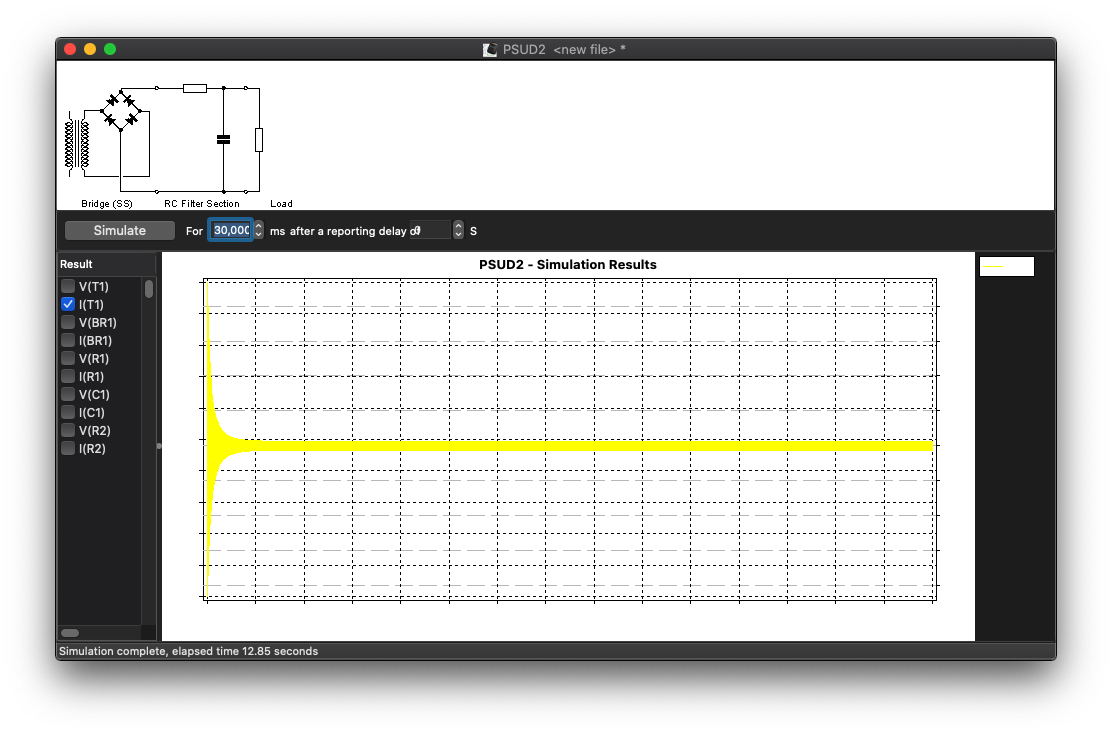This screenshot has height=734, width=1112.
Task: Enable the I(R1) result checkbox
Action: pos(68,377)
